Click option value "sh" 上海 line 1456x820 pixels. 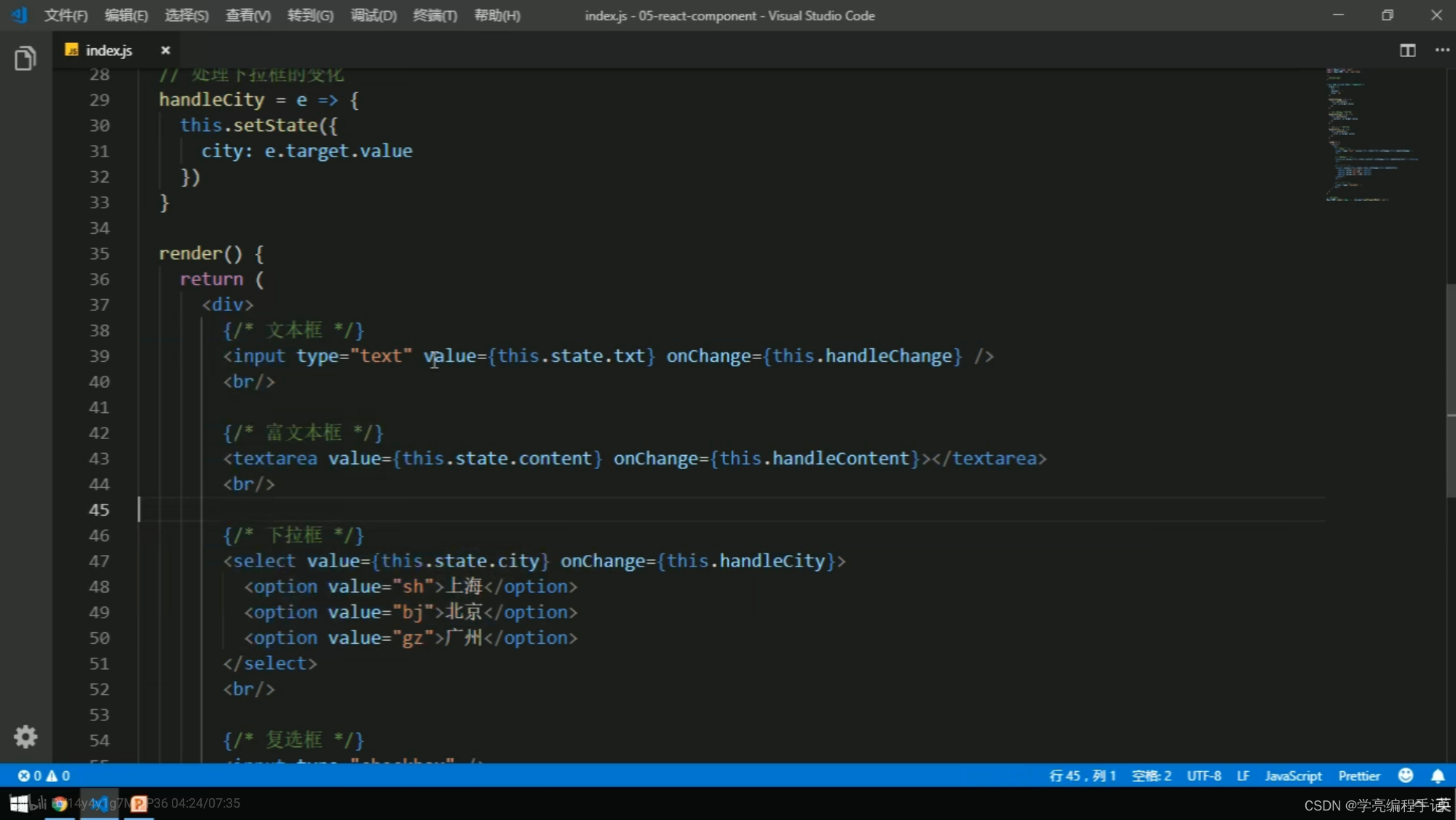click(411, 586)
